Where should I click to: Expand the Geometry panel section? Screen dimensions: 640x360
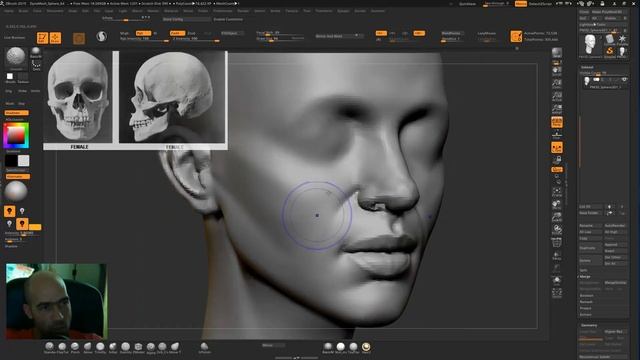(589, 325)
